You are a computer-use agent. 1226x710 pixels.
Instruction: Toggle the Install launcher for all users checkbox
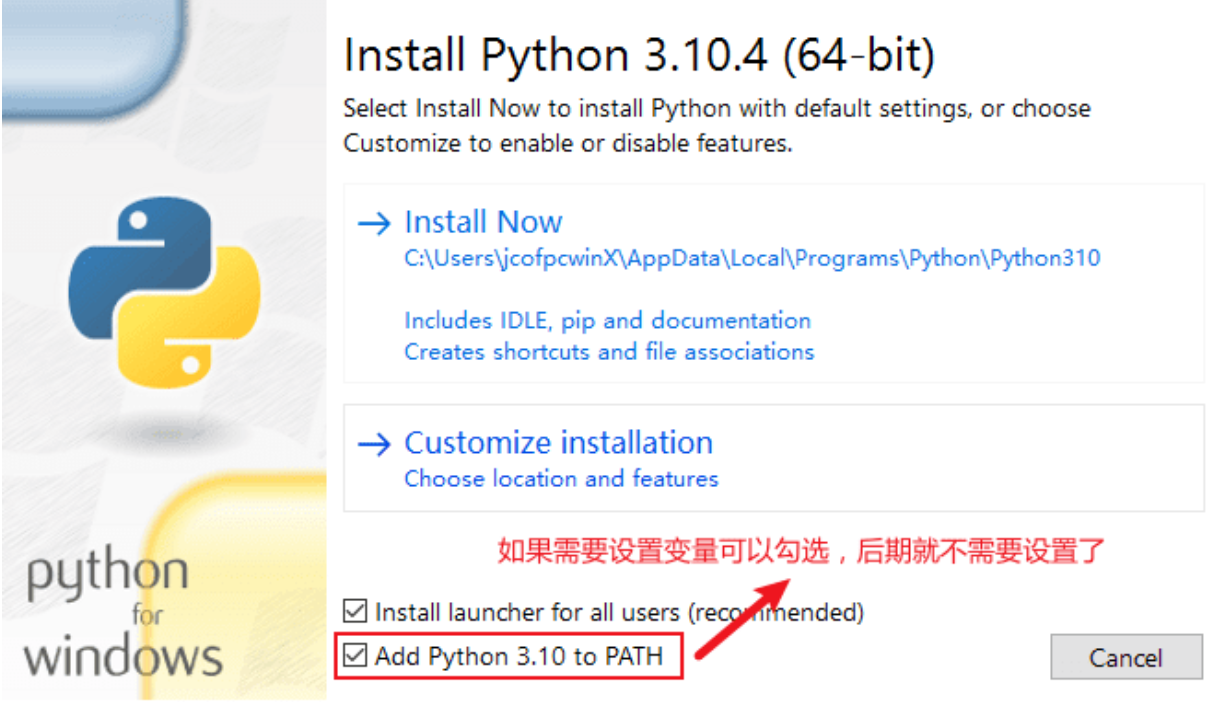[x=354, y=611]
